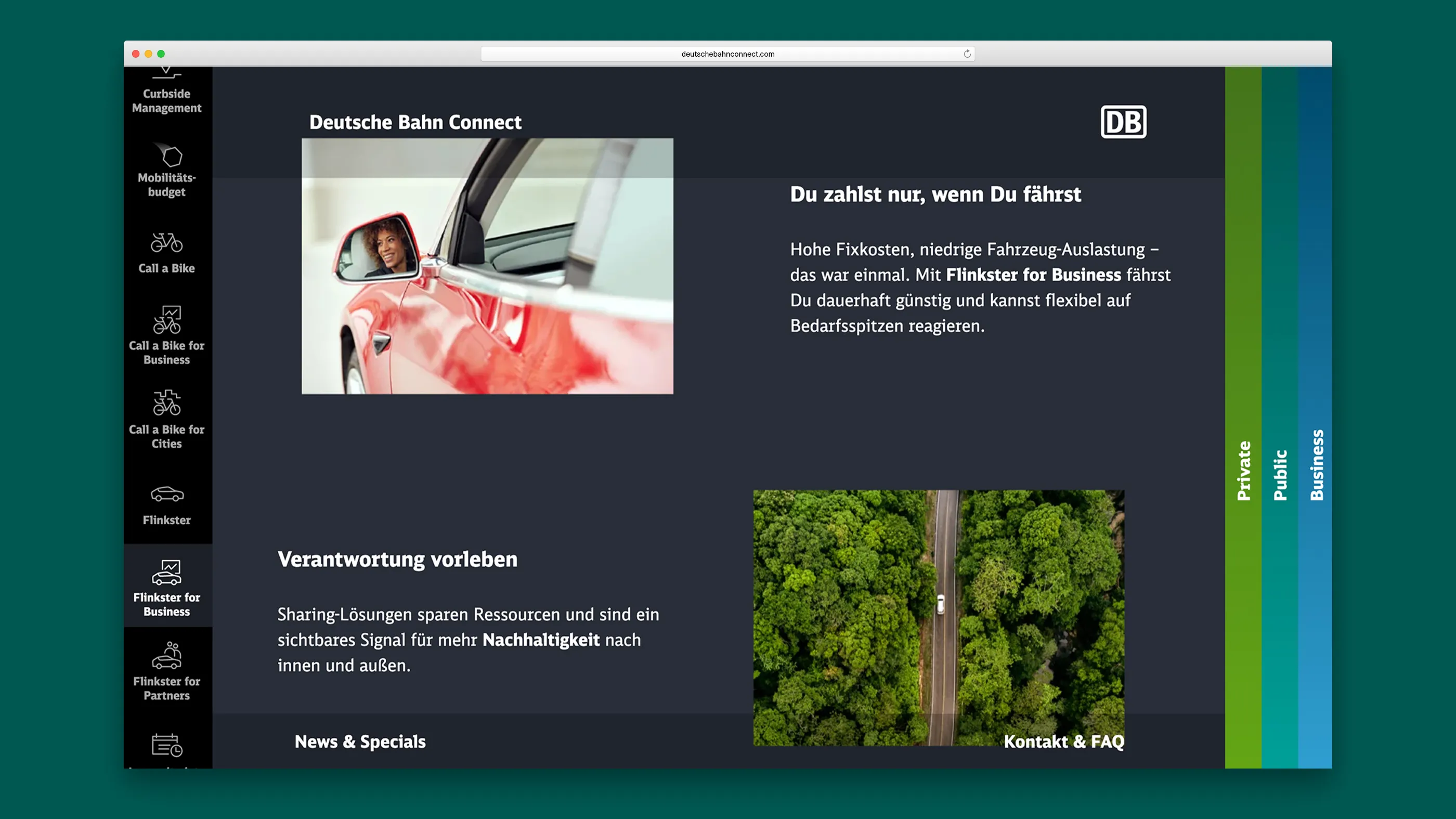The height and width of the screenshot is (819, 1456).
Task: Click the calendar-clock icon in the sidebar
Action: tap(167, 745)
